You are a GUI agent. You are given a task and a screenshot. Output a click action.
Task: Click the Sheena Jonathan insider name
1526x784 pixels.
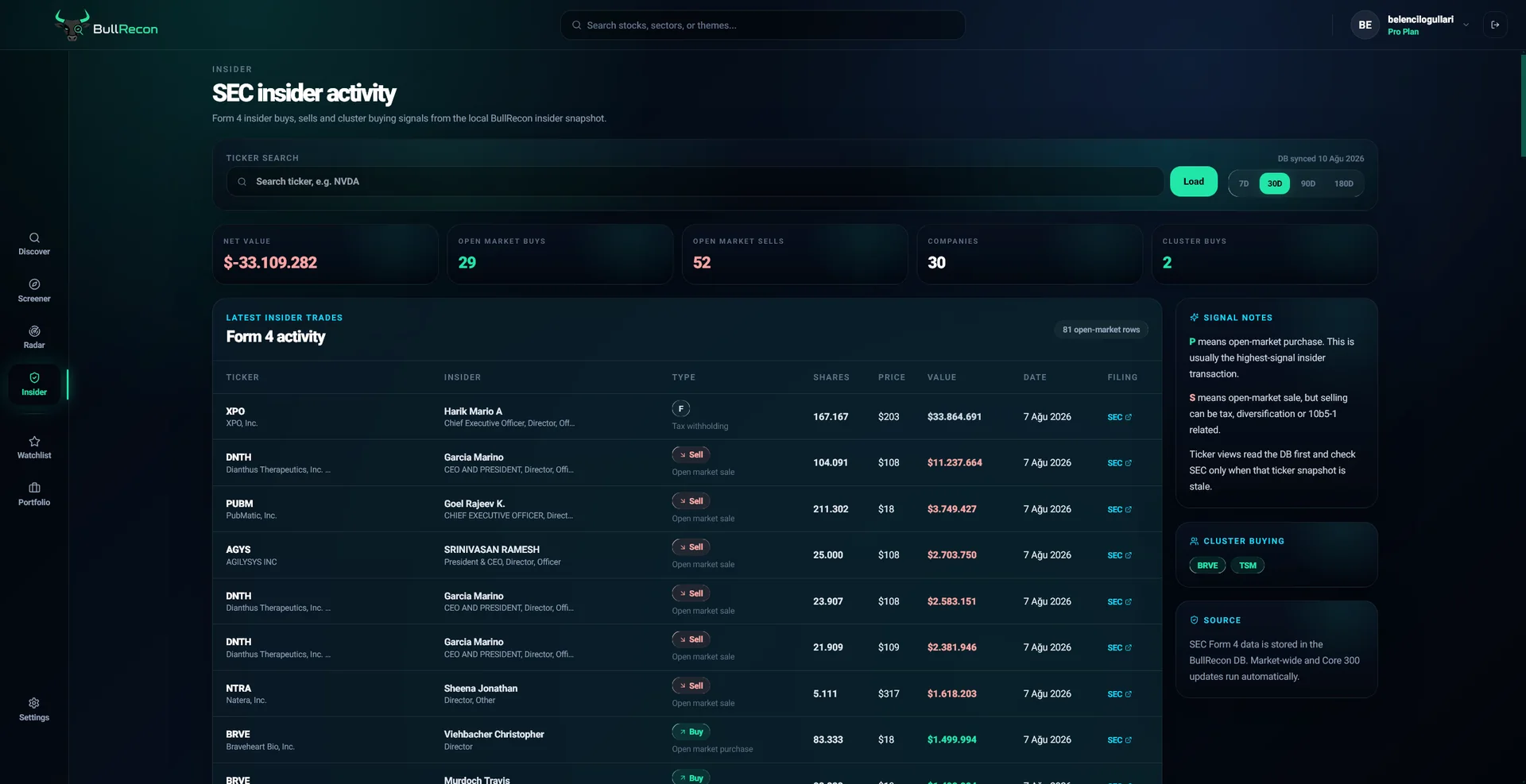click(481, 689)
